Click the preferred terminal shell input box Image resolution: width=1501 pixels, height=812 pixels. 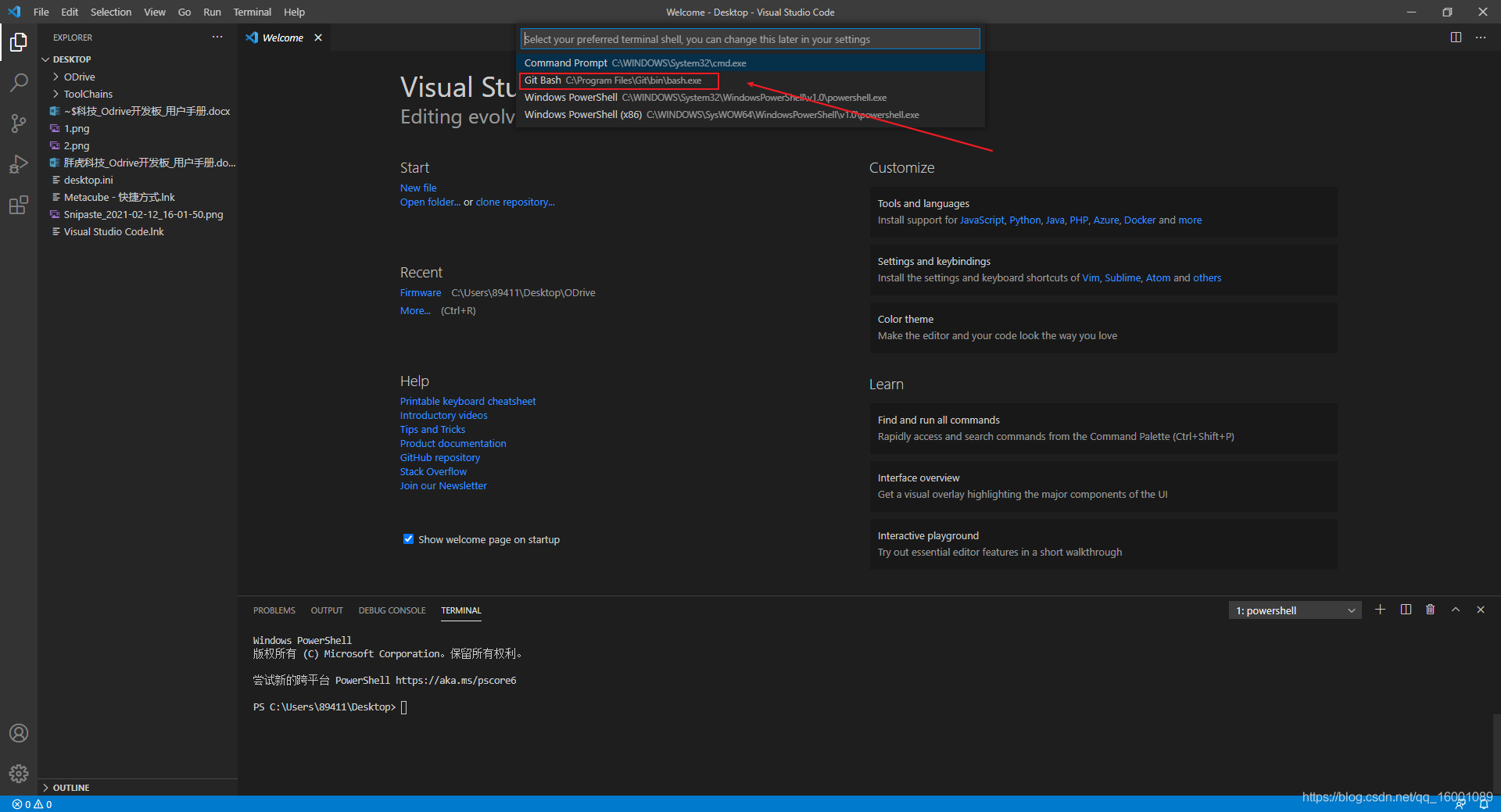(750, 39)
